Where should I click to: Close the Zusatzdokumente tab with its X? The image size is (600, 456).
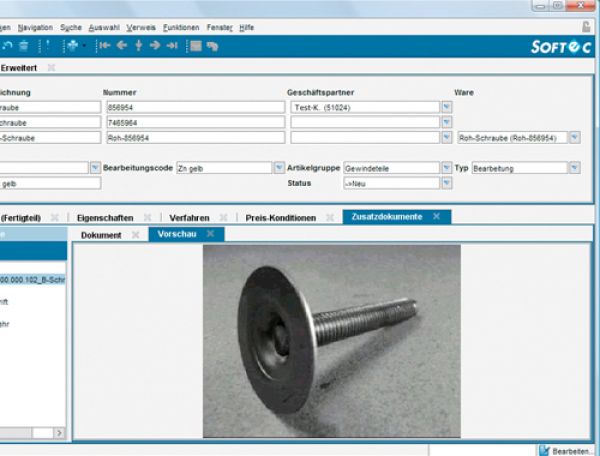point(437,216)
